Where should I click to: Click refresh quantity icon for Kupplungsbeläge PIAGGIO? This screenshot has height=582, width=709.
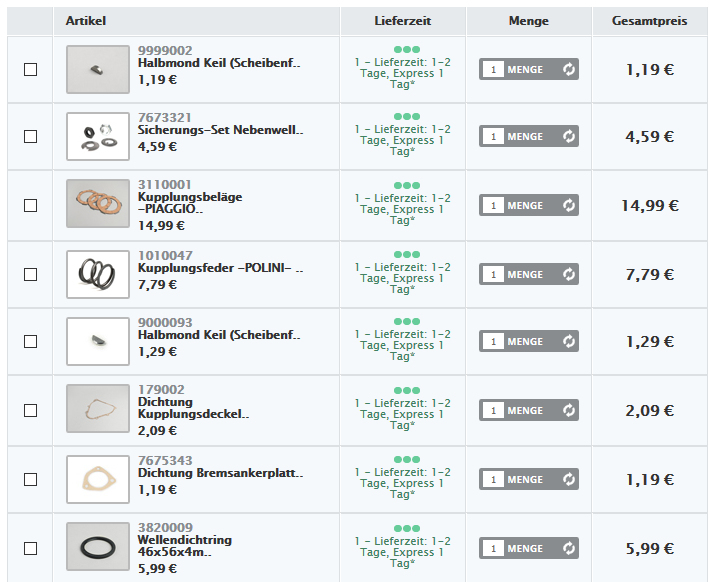pyautogui.click(x=569, y=205)
